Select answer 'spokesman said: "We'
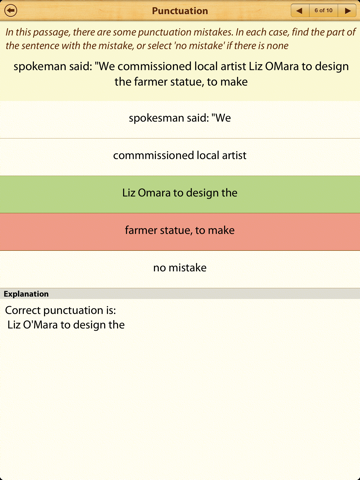This screenshot has width=360, height=480. [x=180, y=120]
